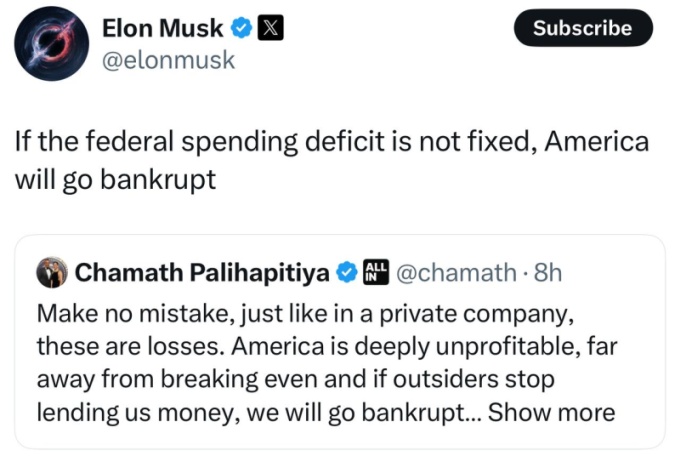Screen dimensions: 680x456
Task: Click the X affiliation badge next to Elon Musk
Action: click(270, 29)
